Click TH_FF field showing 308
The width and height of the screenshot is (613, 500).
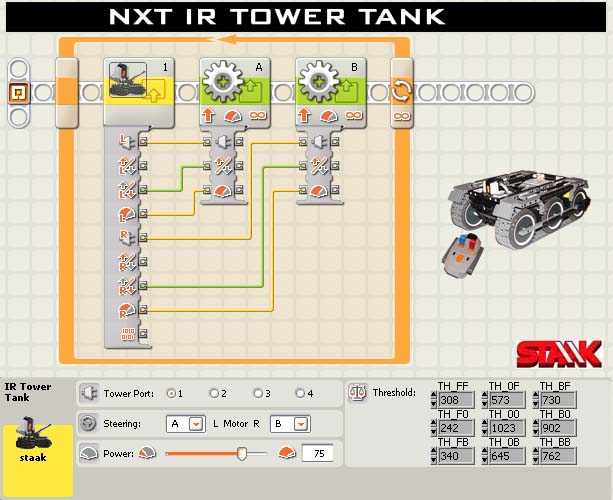pos(456,400)
